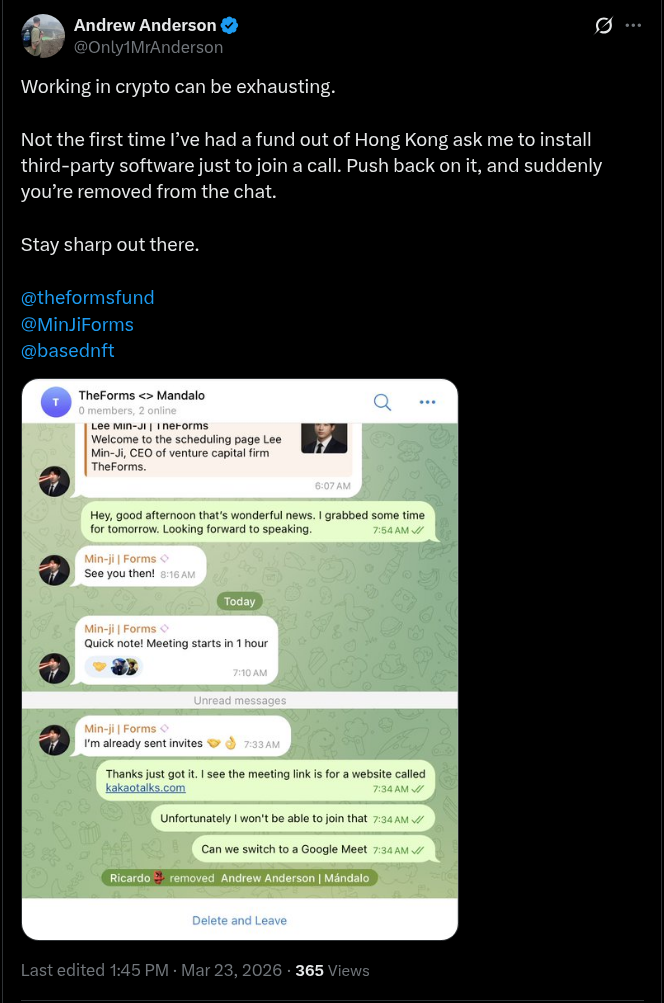Click Lee Min-Ji's photo in the scheduling preview
Image resolution: width=664 pixels, height=1003 pixels.
pos(323,437)
